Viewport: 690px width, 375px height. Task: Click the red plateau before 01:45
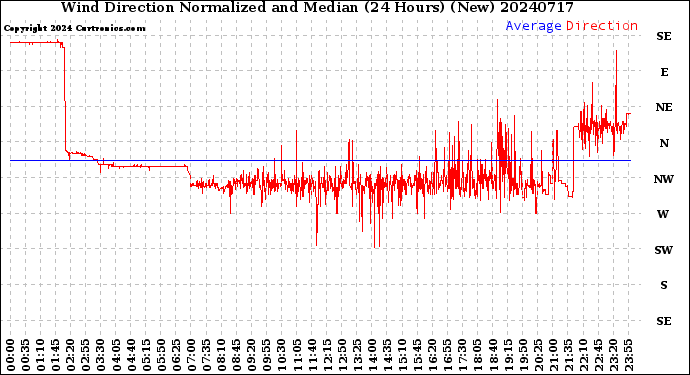point(35,42)
